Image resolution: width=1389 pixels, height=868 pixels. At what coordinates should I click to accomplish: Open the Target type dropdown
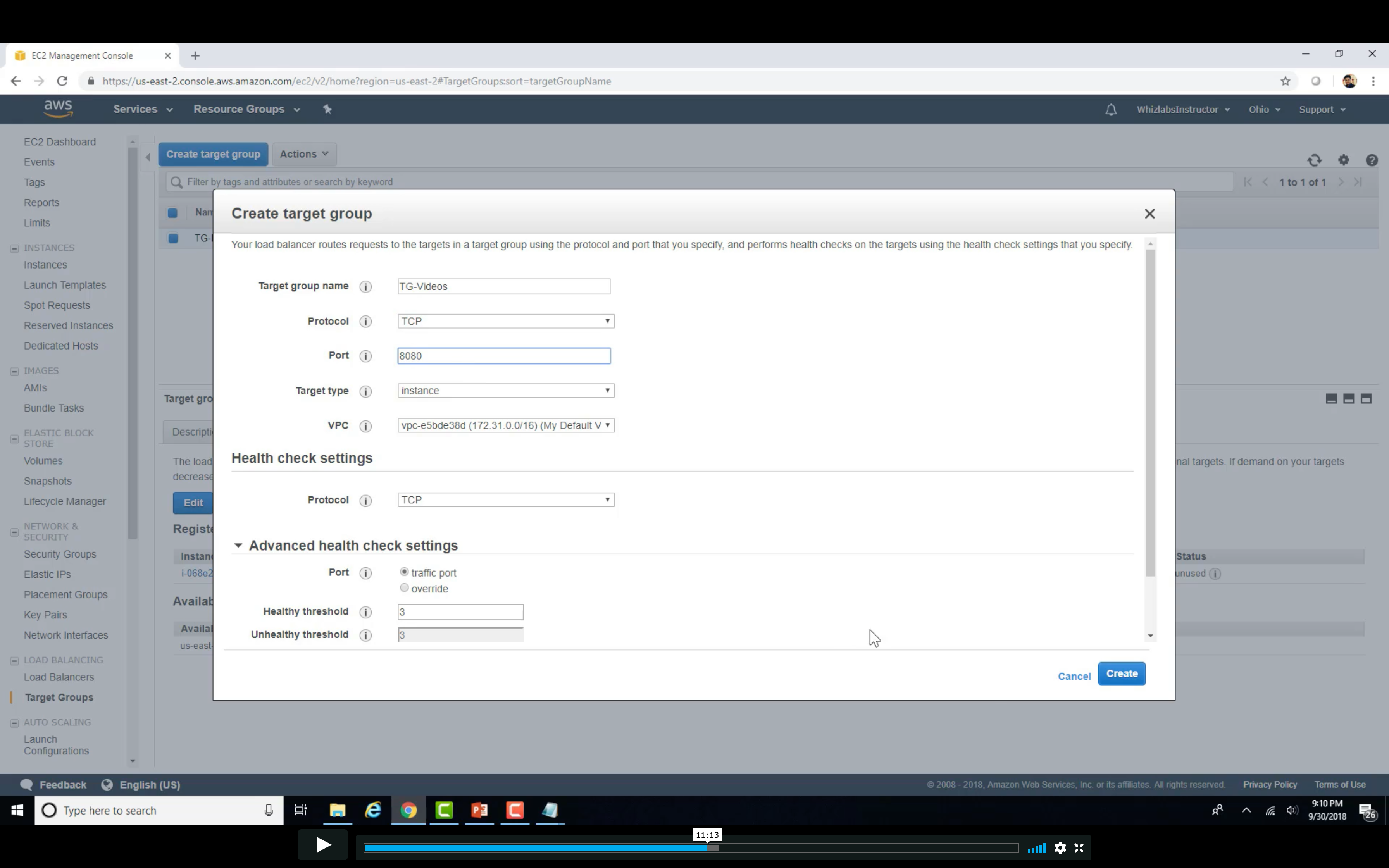coord(505,390)
